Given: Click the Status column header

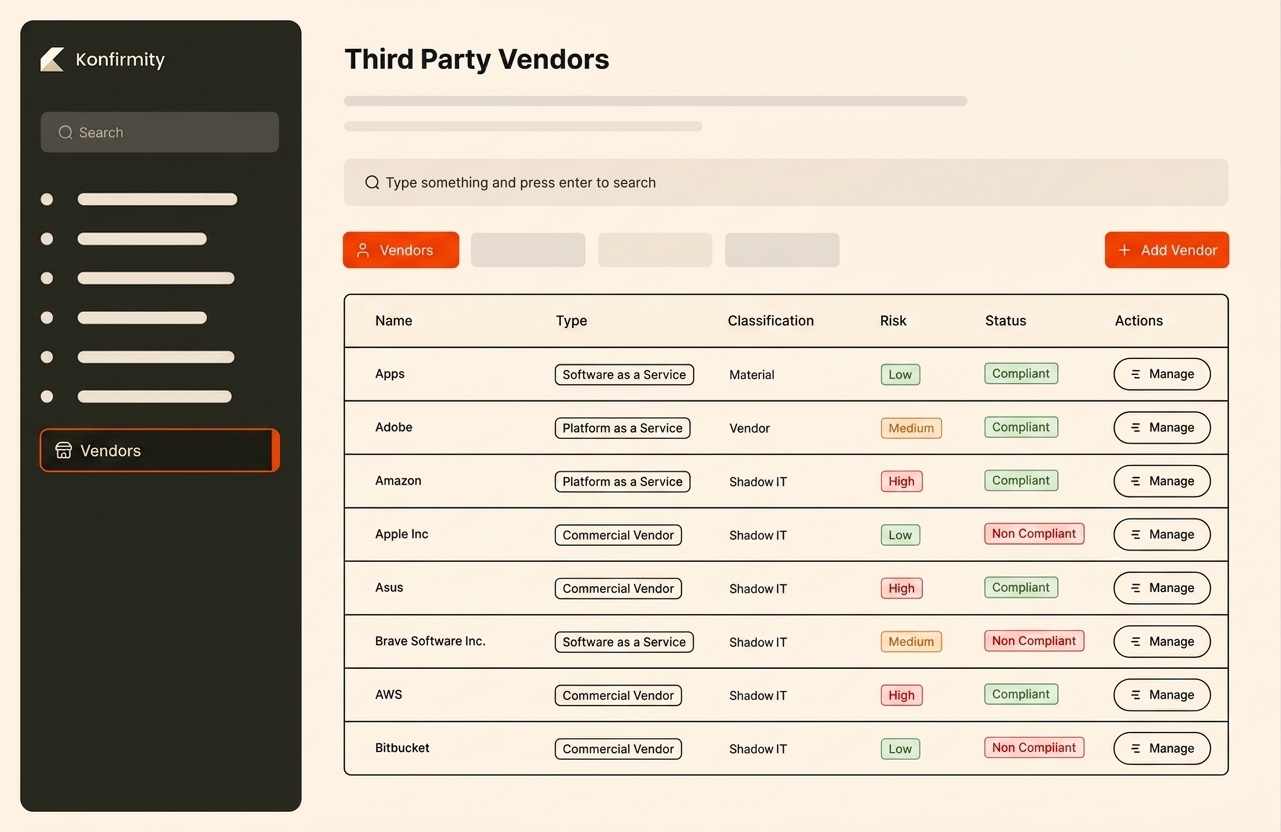Looking at the screenshot, I should coord(1006,321).
